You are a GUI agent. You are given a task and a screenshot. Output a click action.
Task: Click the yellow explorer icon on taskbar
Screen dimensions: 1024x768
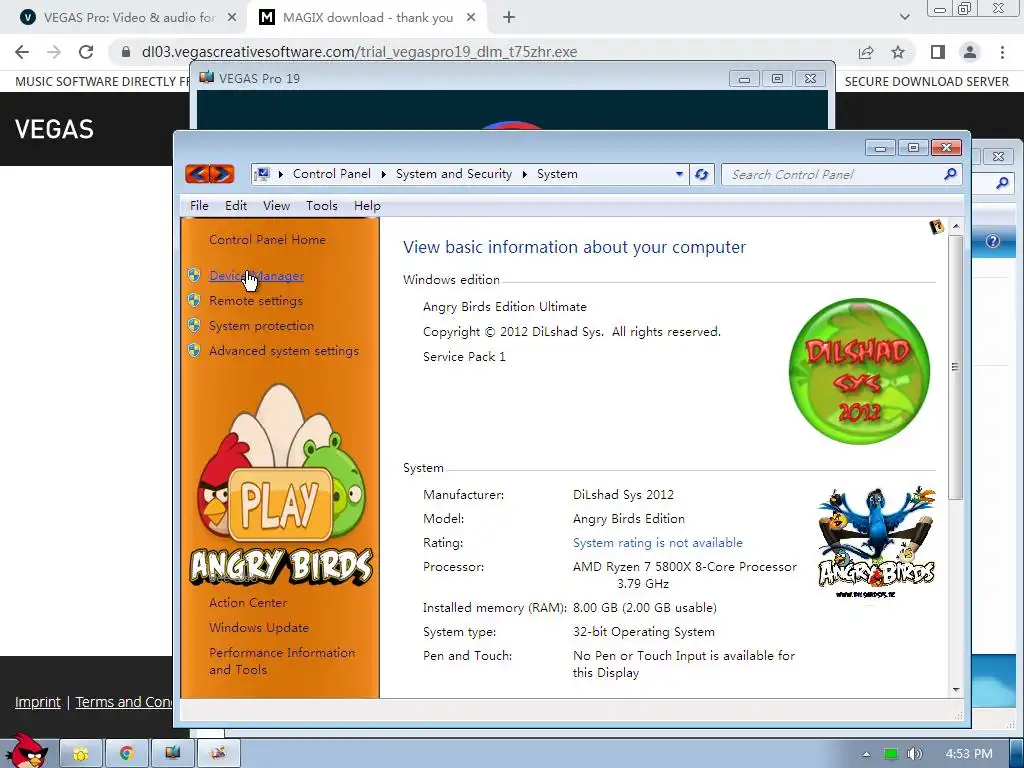click(x=81, y=753)
